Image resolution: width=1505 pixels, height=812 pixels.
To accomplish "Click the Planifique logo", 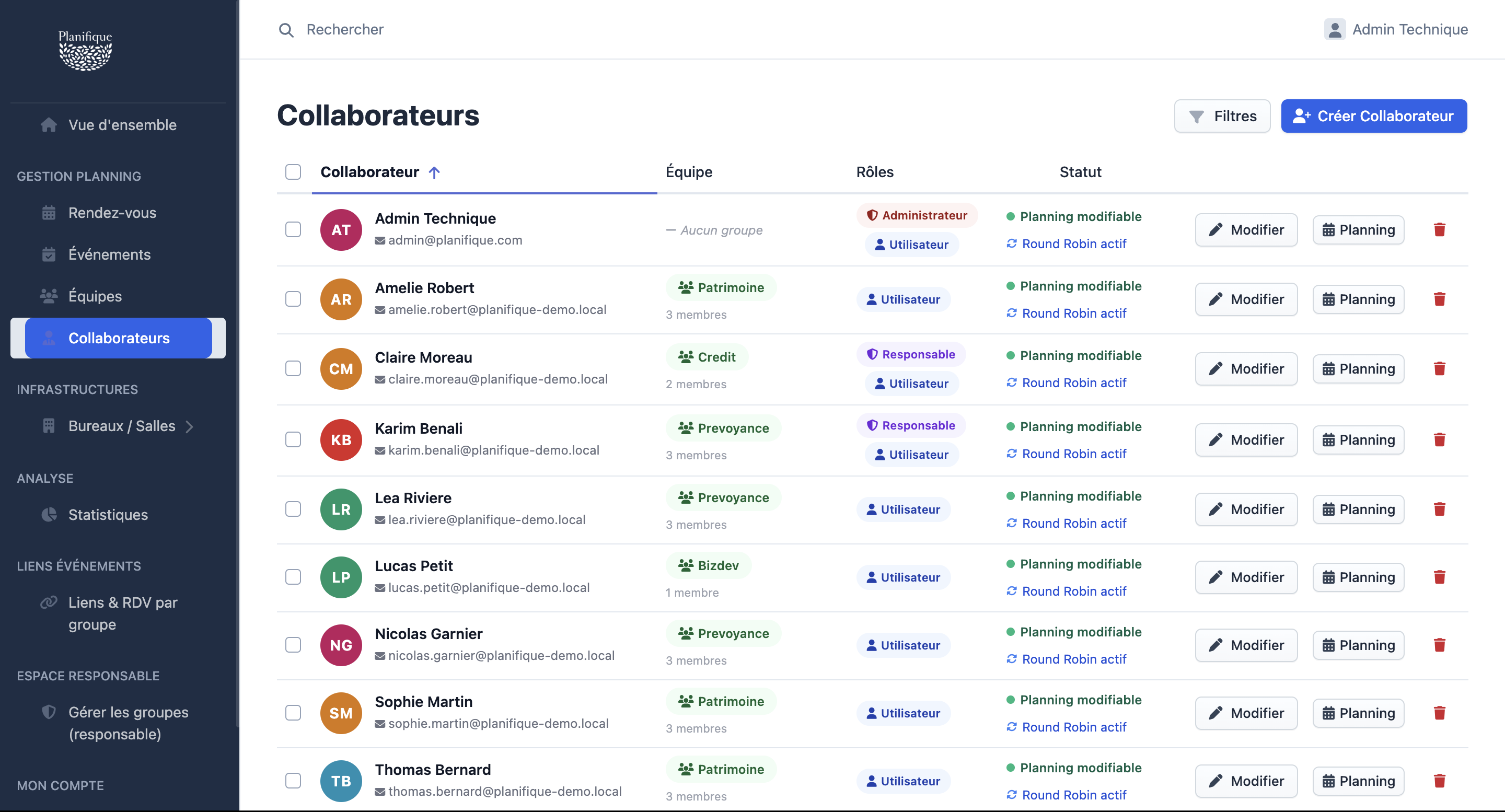I will [85, 51].
